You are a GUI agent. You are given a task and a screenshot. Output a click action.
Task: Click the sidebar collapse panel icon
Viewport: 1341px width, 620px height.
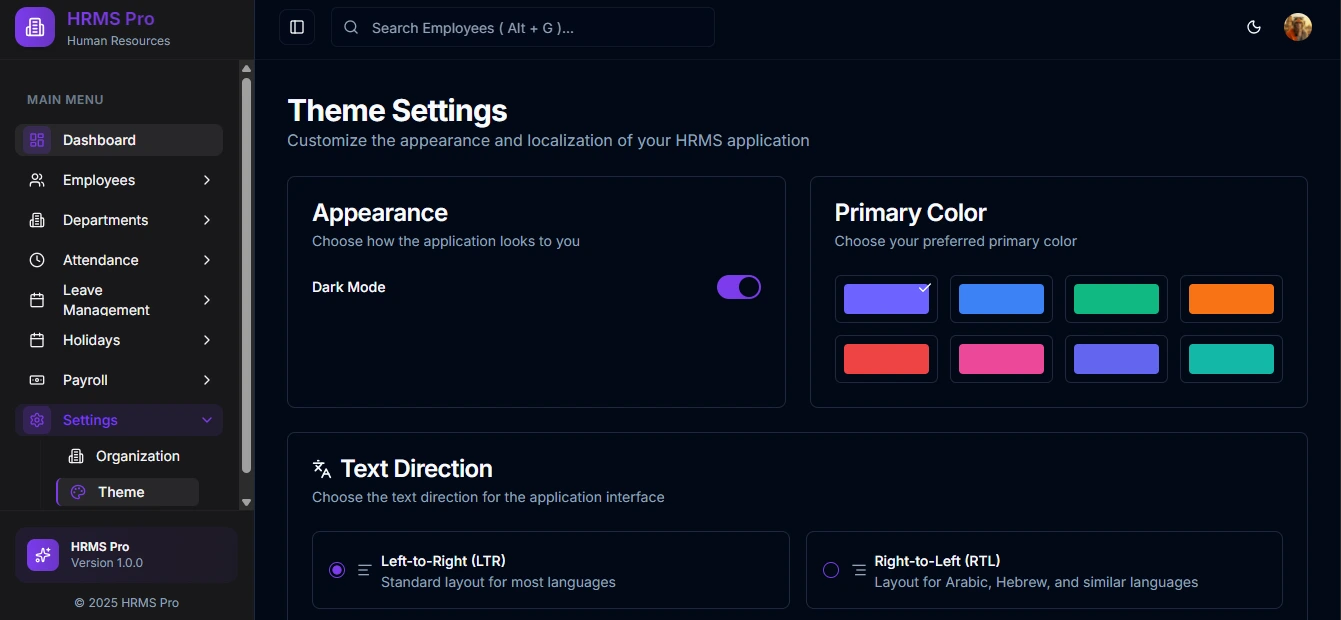297,27
